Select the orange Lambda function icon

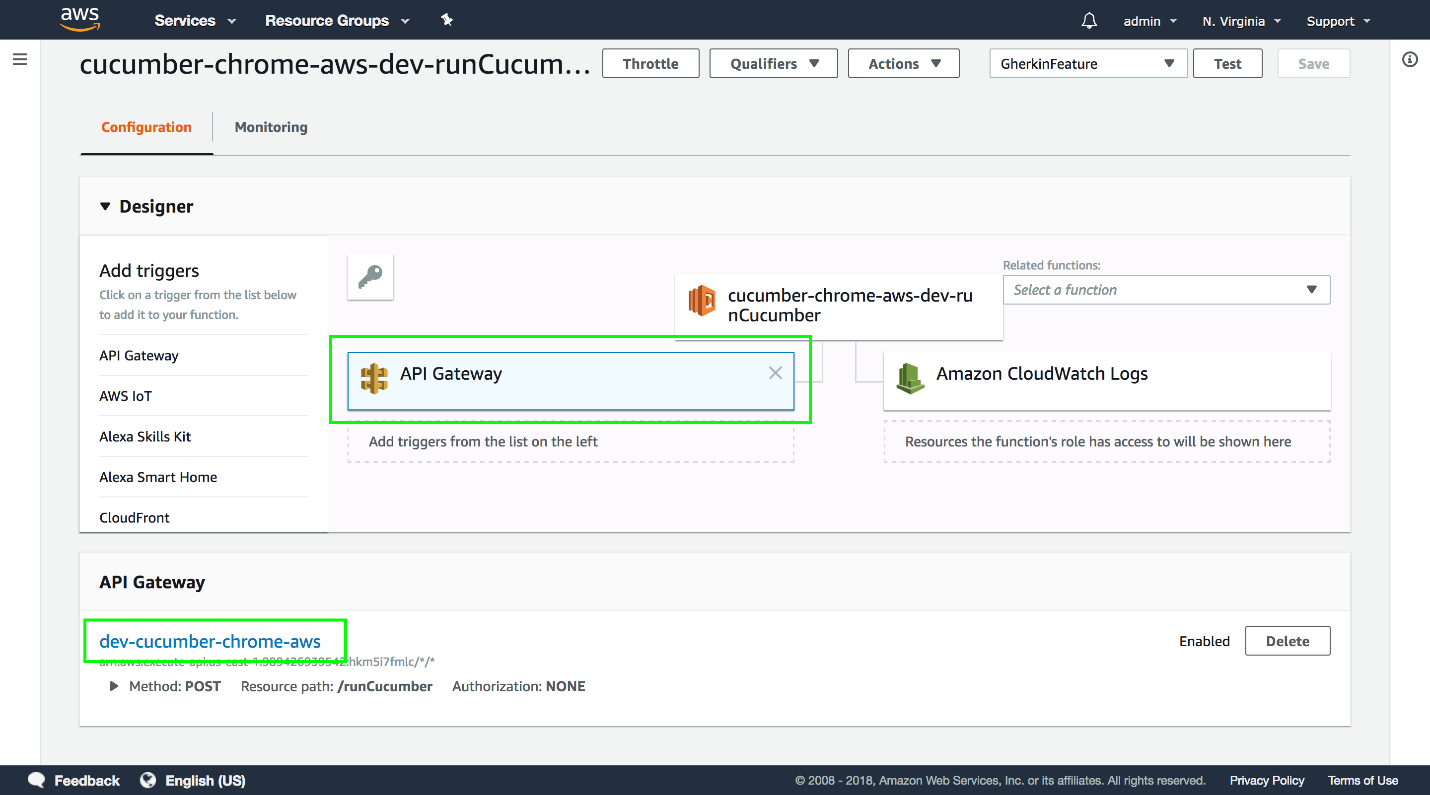click(x=702, y=300)
